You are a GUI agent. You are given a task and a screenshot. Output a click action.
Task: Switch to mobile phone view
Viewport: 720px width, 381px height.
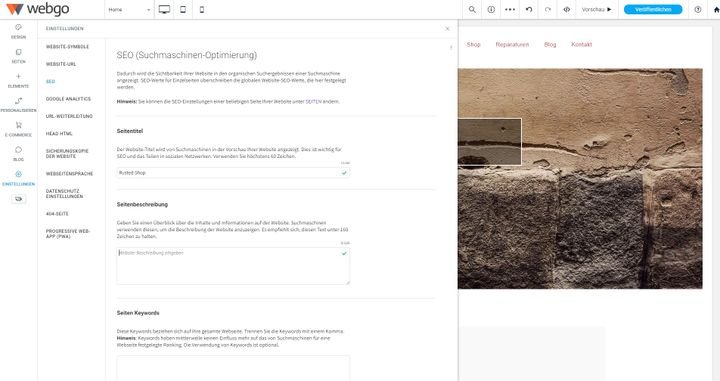(x=202, y=9)
